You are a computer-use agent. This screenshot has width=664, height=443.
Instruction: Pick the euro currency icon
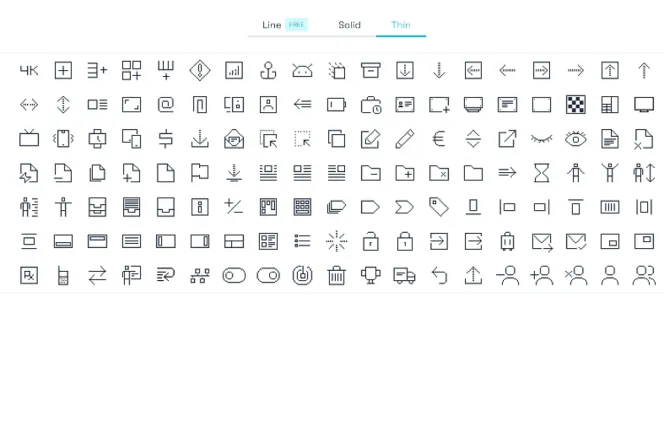pos(438,139)
